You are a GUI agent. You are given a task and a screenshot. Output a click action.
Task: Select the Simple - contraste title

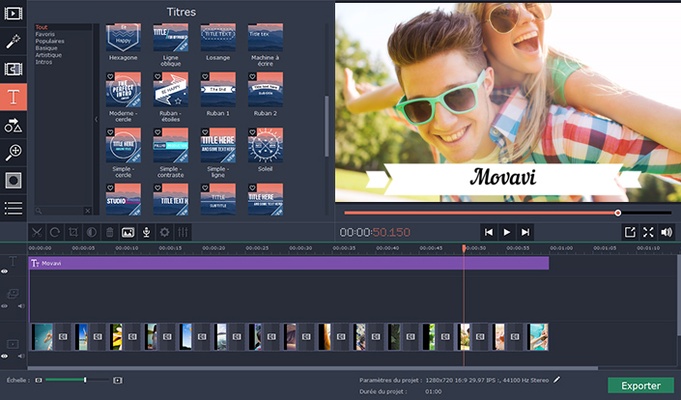click(171, 145)
